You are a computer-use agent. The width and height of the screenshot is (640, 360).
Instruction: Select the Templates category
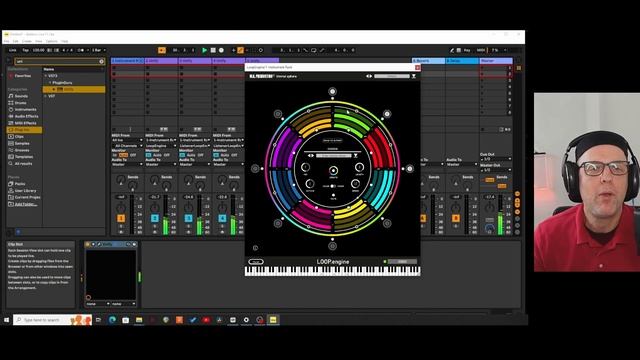(24, 157)
